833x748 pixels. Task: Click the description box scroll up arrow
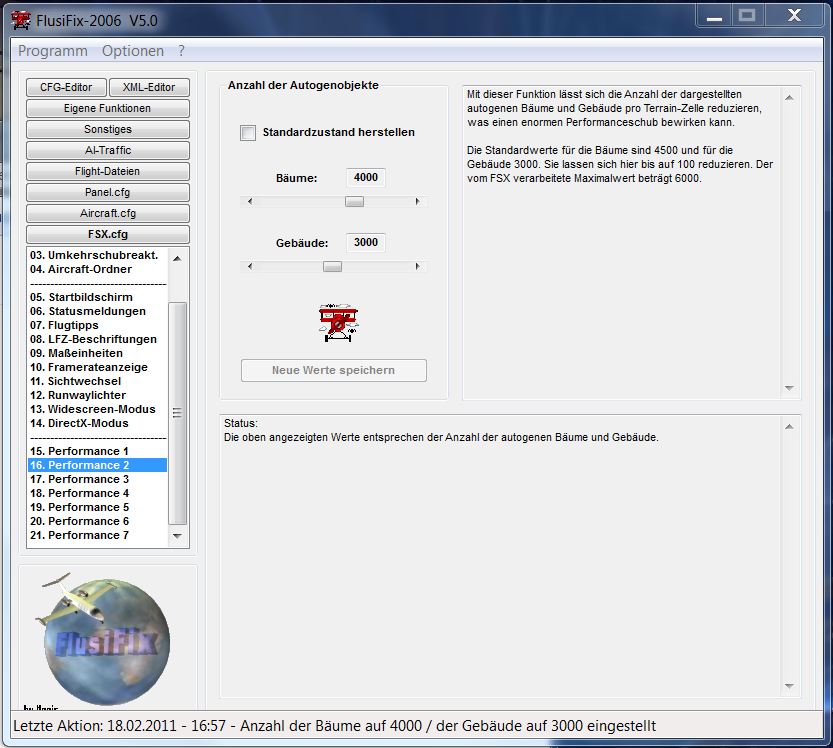[789, 98]
